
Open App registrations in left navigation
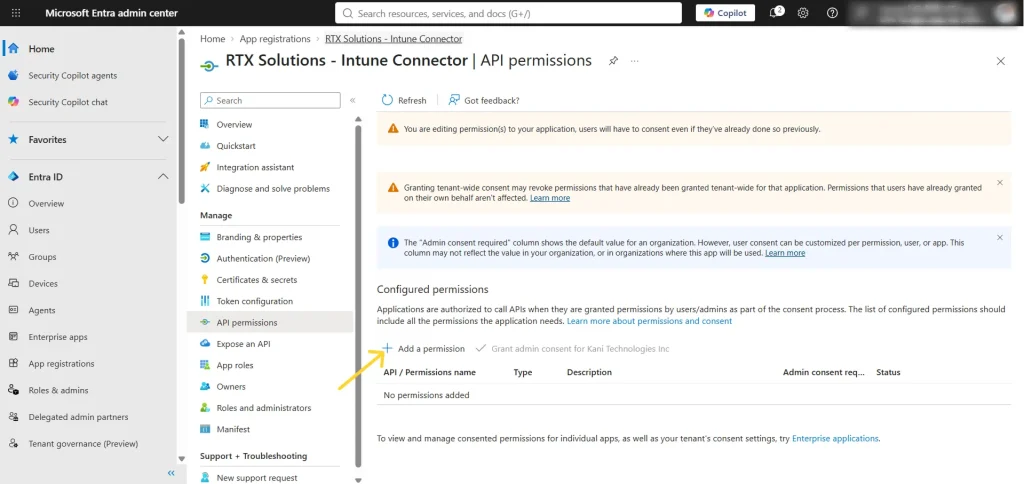(x=61, y=364)
